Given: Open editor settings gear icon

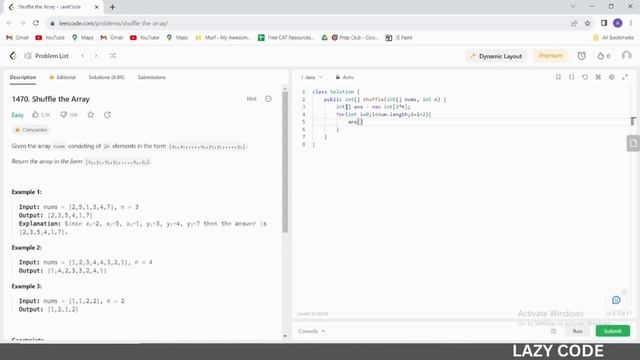Looking at the screenshot, I should point(611,77).
